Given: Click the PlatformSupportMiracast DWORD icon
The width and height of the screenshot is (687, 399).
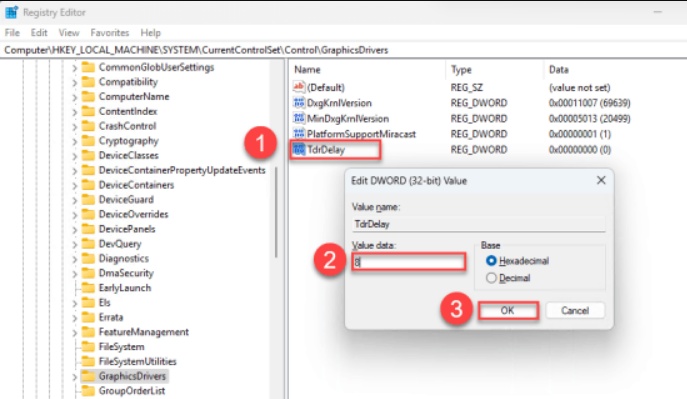Looking at the screenshot, I should point(299,134).
